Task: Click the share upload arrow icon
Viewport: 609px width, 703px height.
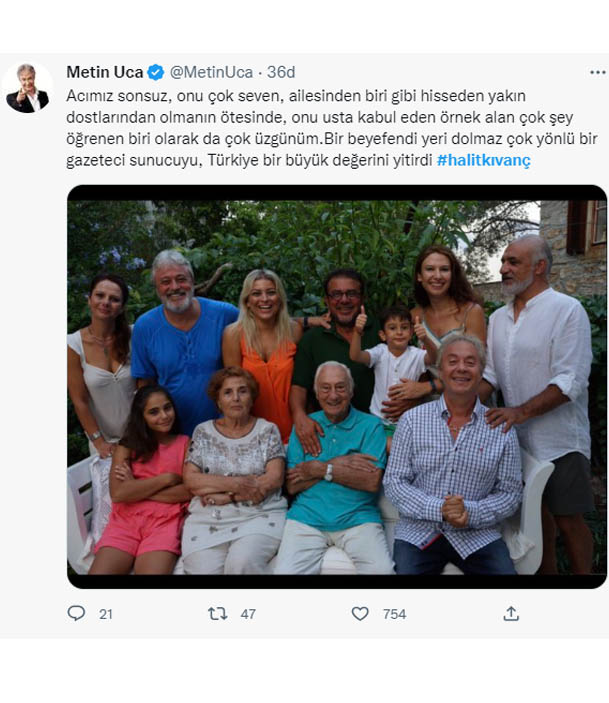Action: [511, 613]
